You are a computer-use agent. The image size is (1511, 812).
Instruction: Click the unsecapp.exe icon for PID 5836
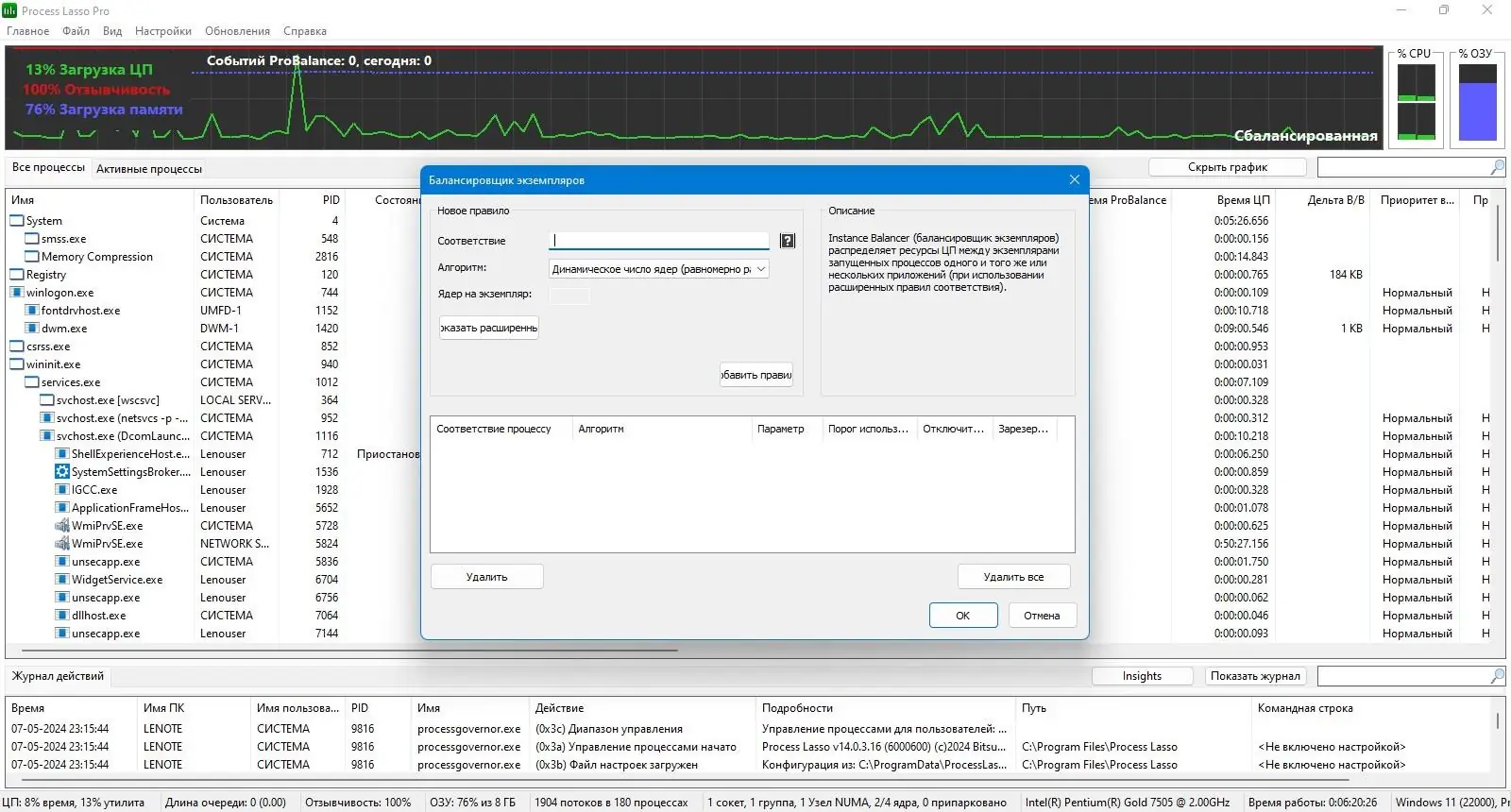62,562
